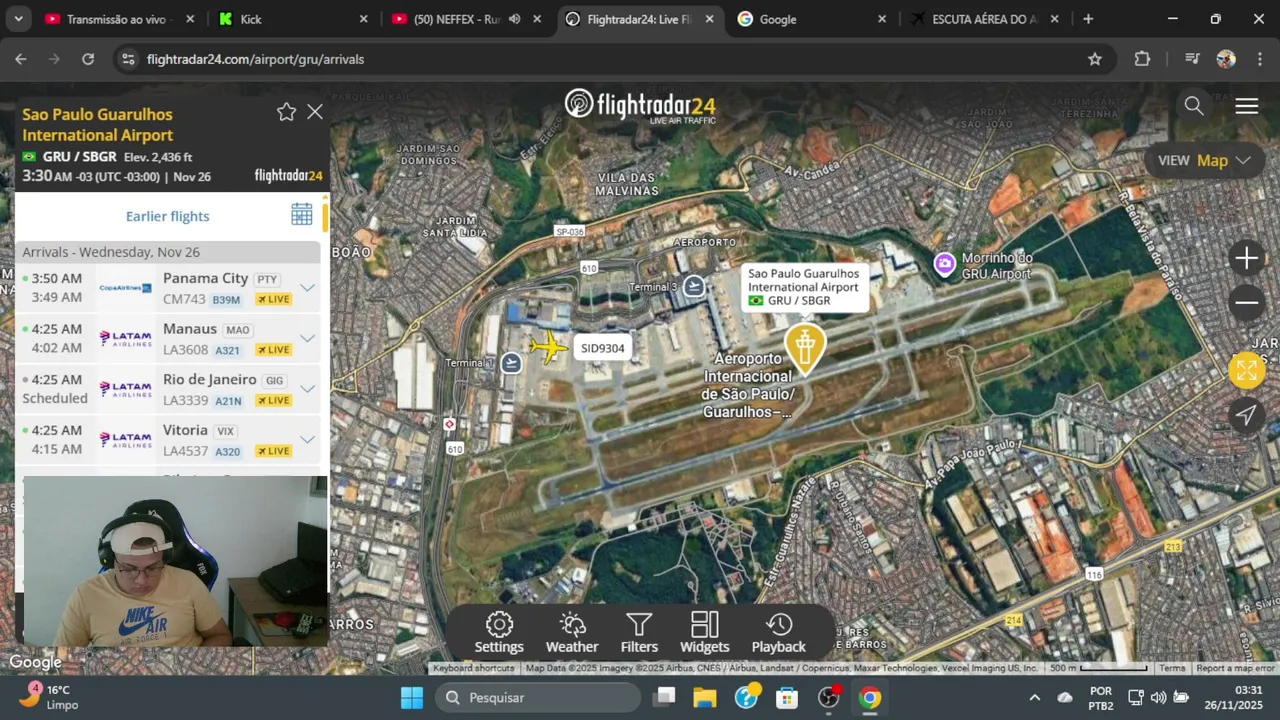
Task: Open map Terms link
Action: [x=1172, y=668]
